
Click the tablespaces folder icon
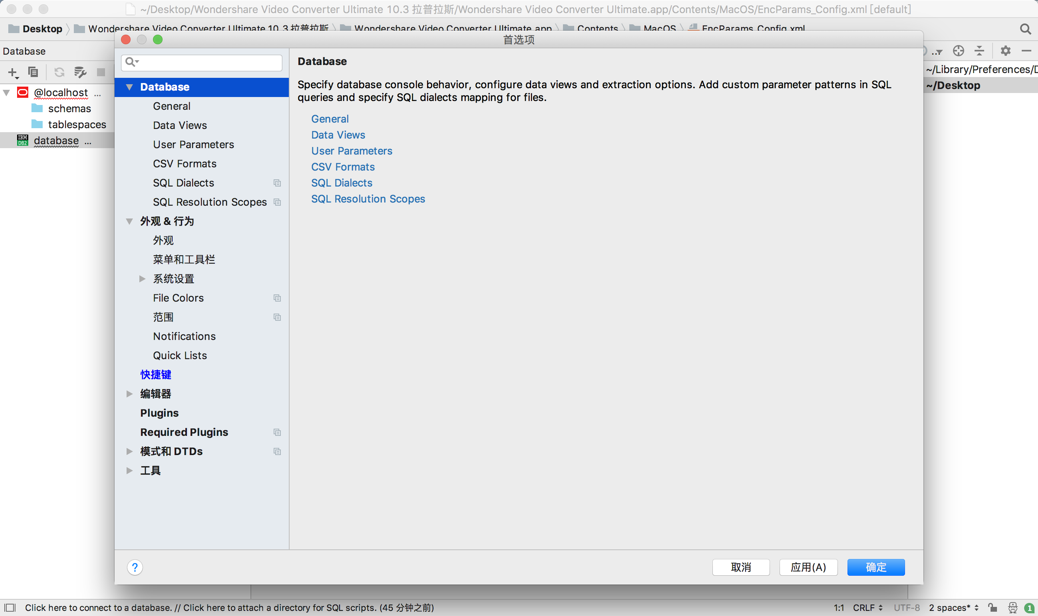37,124
